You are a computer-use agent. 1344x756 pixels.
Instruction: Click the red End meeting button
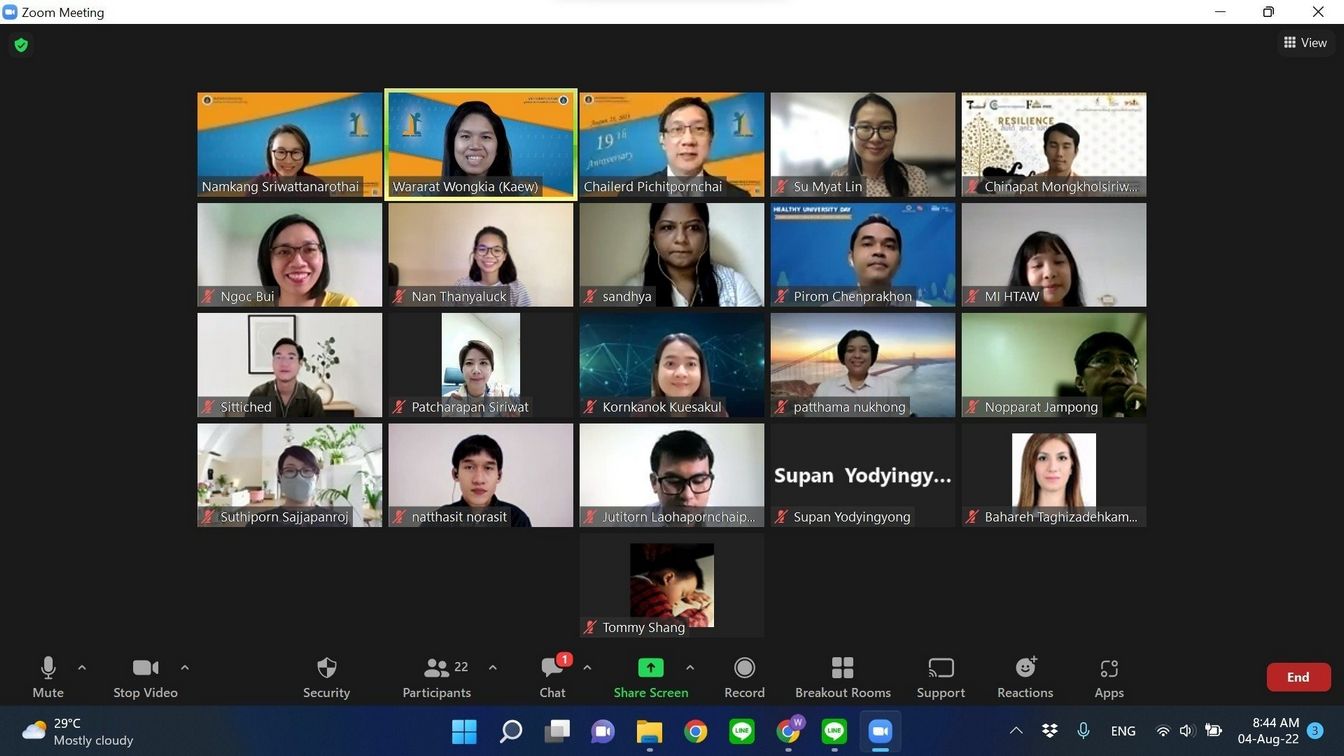[1297, 677]
